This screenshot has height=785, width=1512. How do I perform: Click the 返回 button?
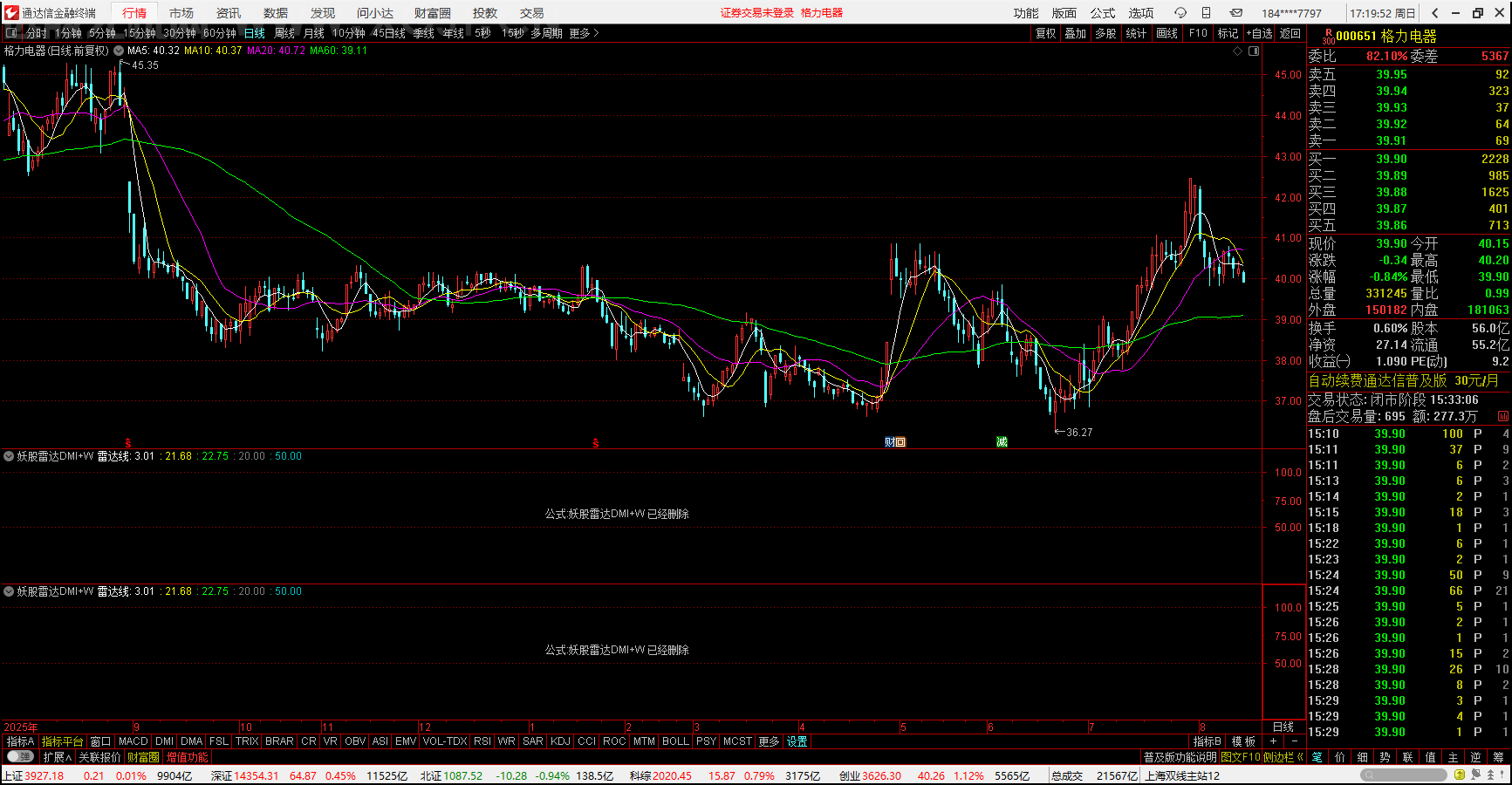(x=1290, y=33)
